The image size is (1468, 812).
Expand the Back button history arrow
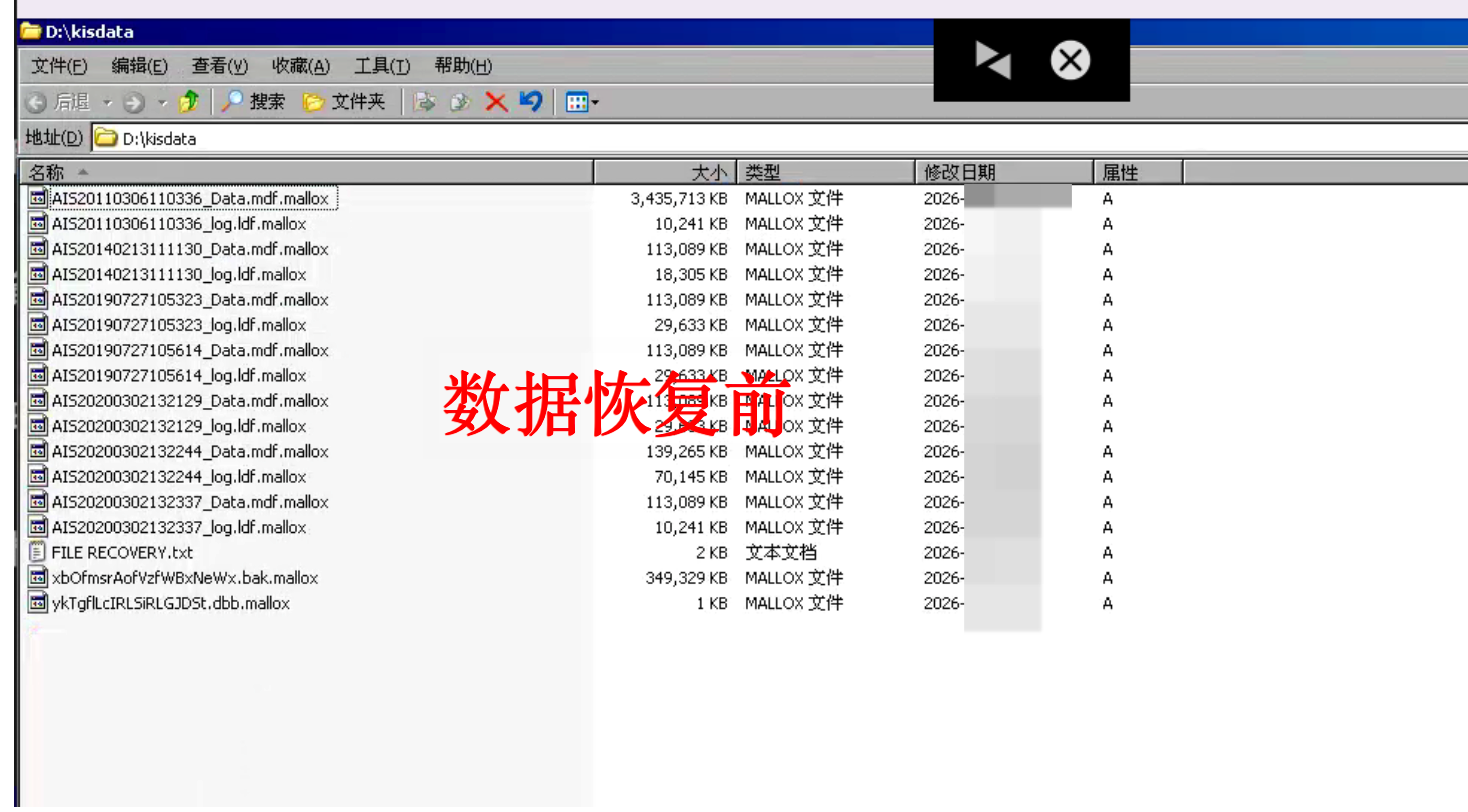(x=108, y=103)
